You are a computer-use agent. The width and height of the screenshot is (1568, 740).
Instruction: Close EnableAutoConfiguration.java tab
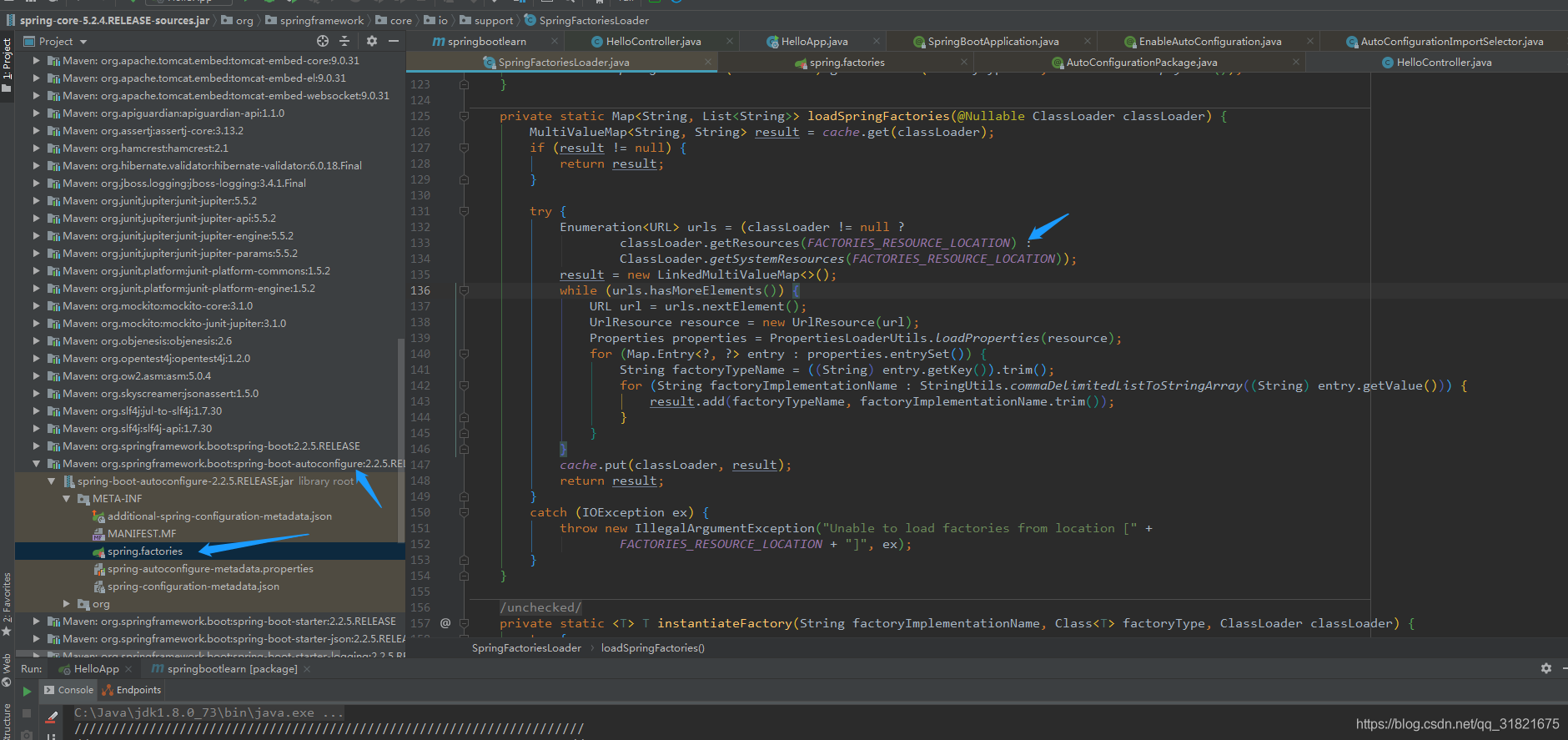[1310, 41]
